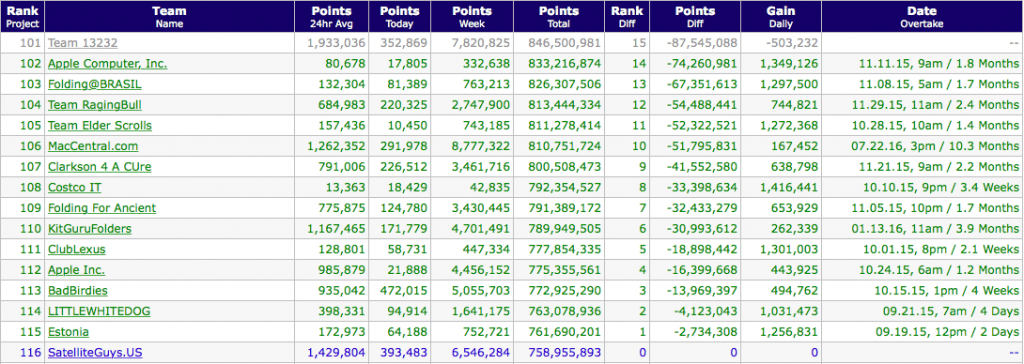Open the KitGuruFolders team link
Image resolution: width=1024 pixels, height=364 pixels.
89,229
